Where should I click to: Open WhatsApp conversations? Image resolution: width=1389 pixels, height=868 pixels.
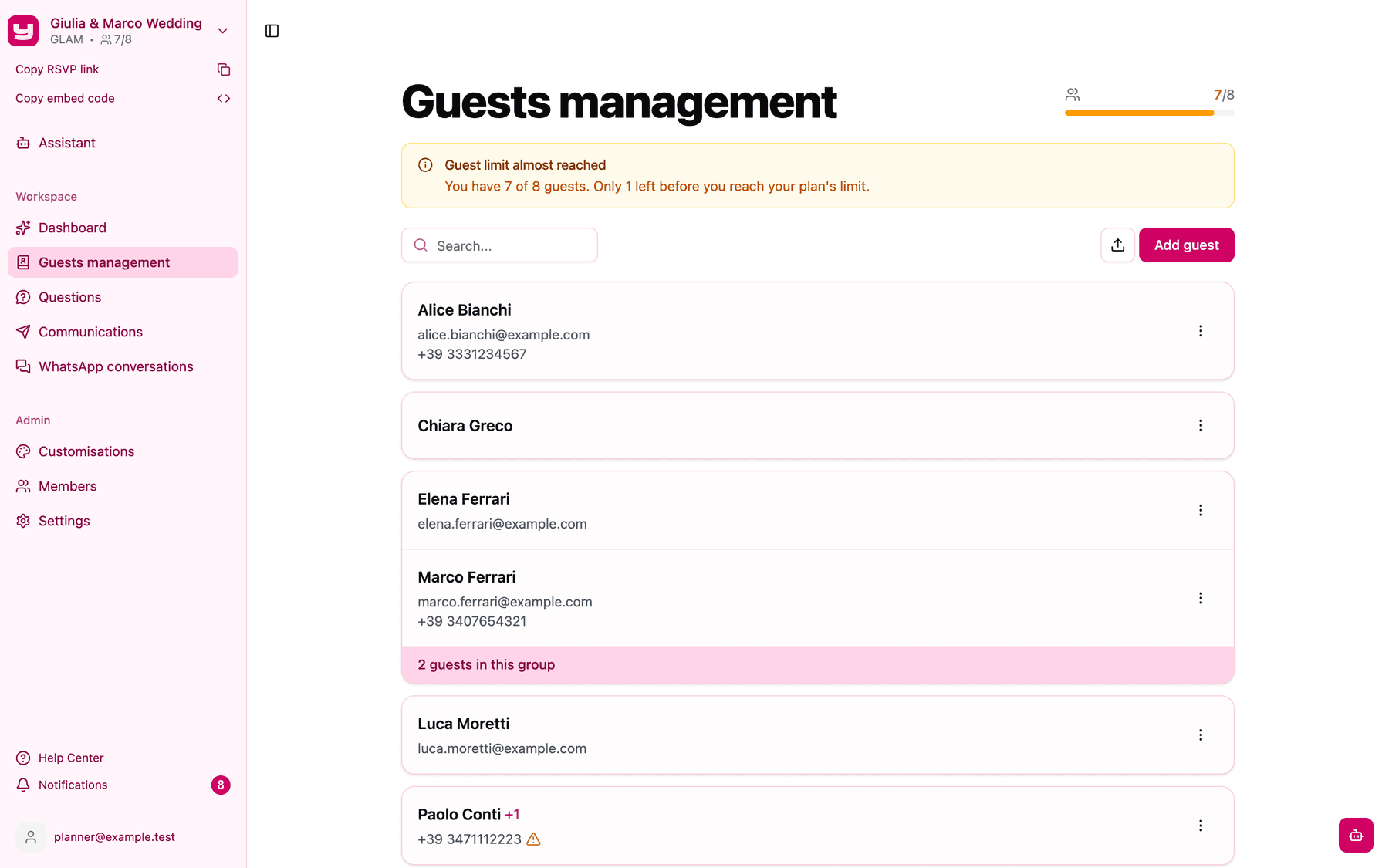tap(123, 366)
